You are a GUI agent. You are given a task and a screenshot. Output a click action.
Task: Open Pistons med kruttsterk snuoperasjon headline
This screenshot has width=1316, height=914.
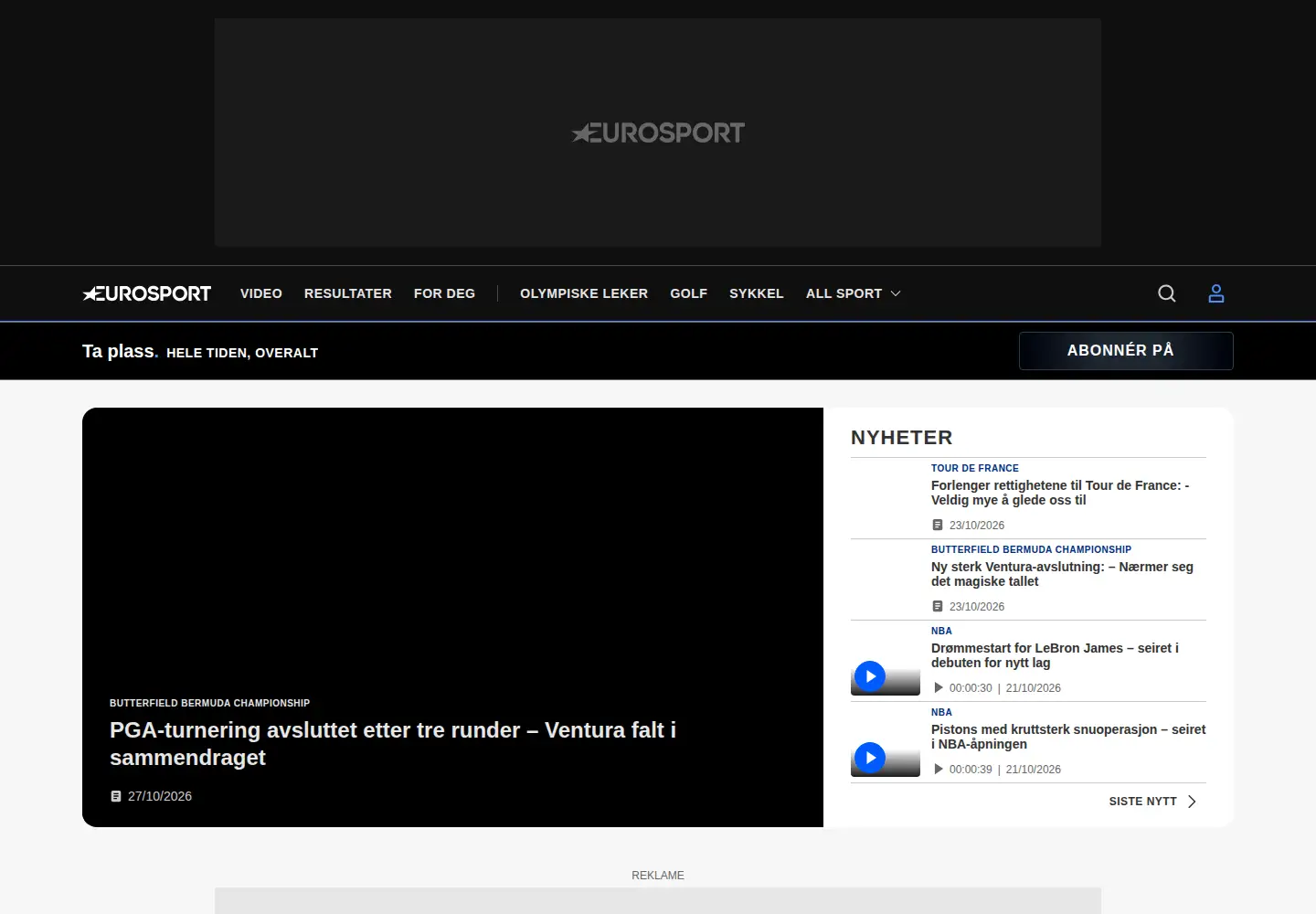pyautogui.click(x=1068, y=737)
